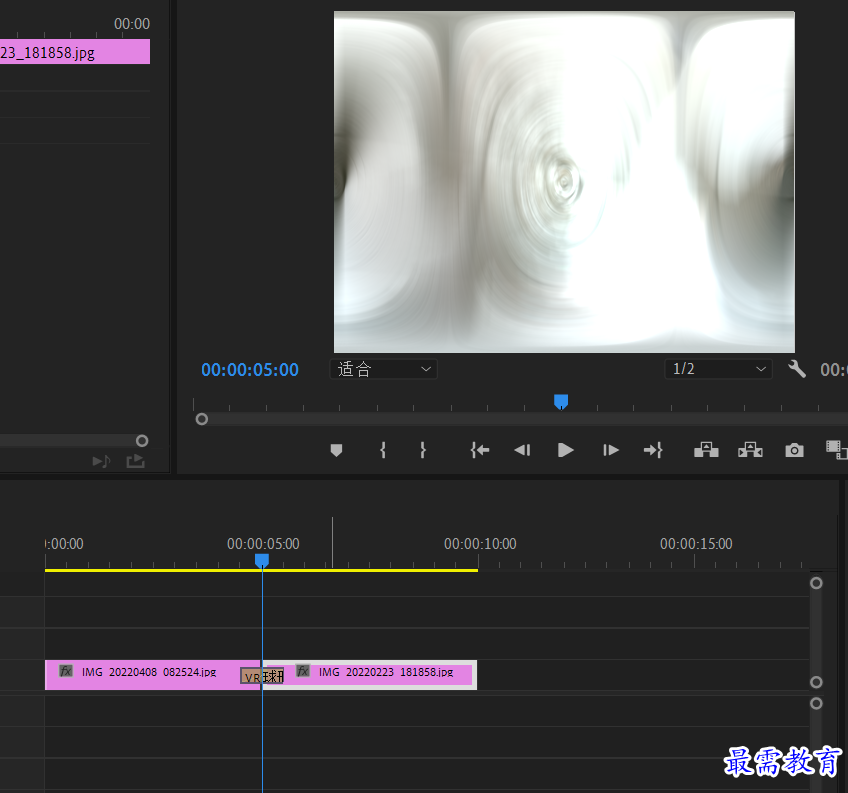Select the 23_181858.jpg clip in source panel
This screenshot has width=848, height=793.
pyautogui.click(x=75, y=52)
